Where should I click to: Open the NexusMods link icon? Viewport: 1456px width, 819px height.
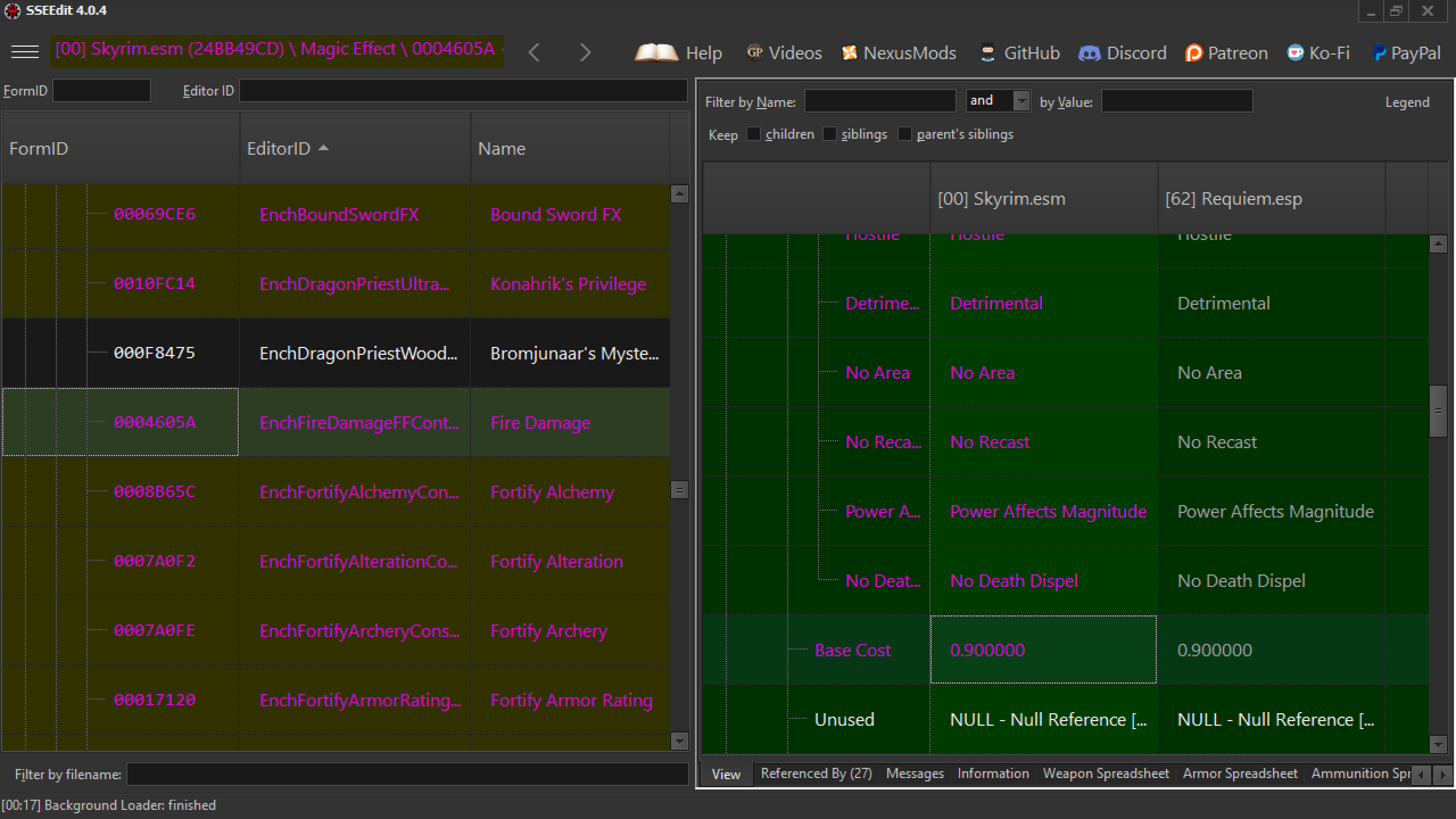coord(849,53)
